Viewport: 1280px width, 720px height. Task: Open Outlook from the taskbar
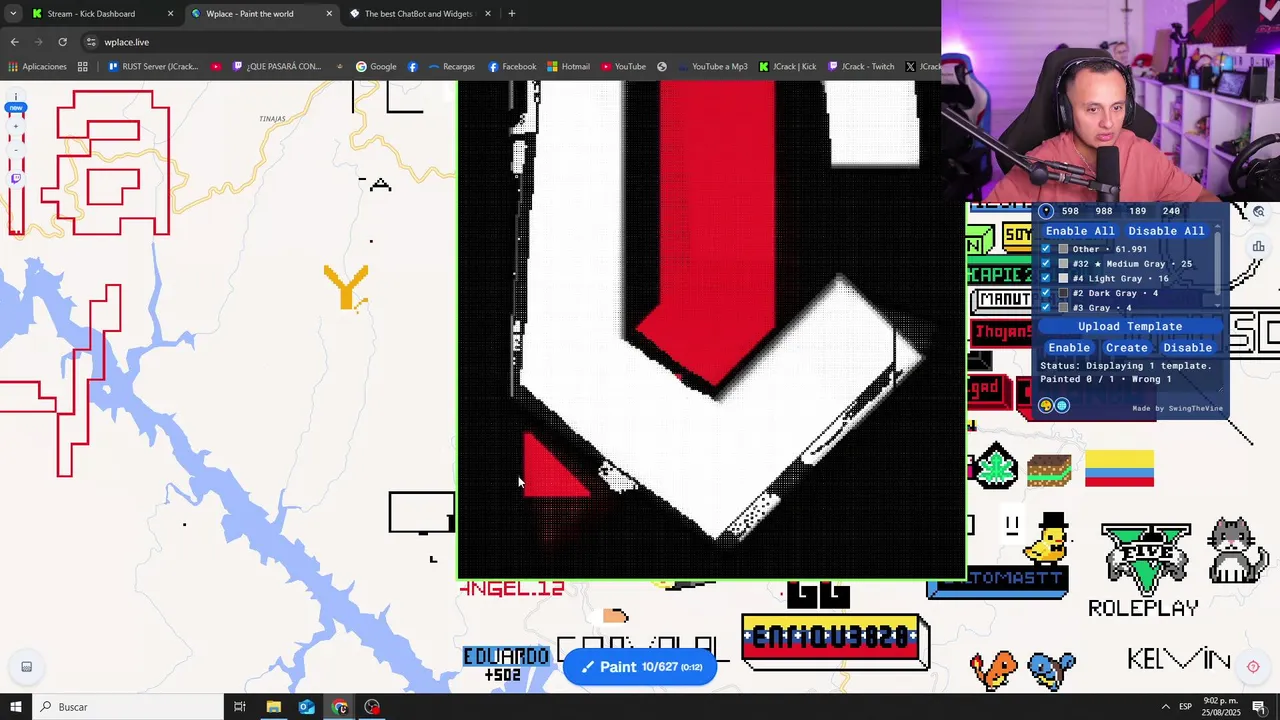pyautogui.click(x=306, y=707)
